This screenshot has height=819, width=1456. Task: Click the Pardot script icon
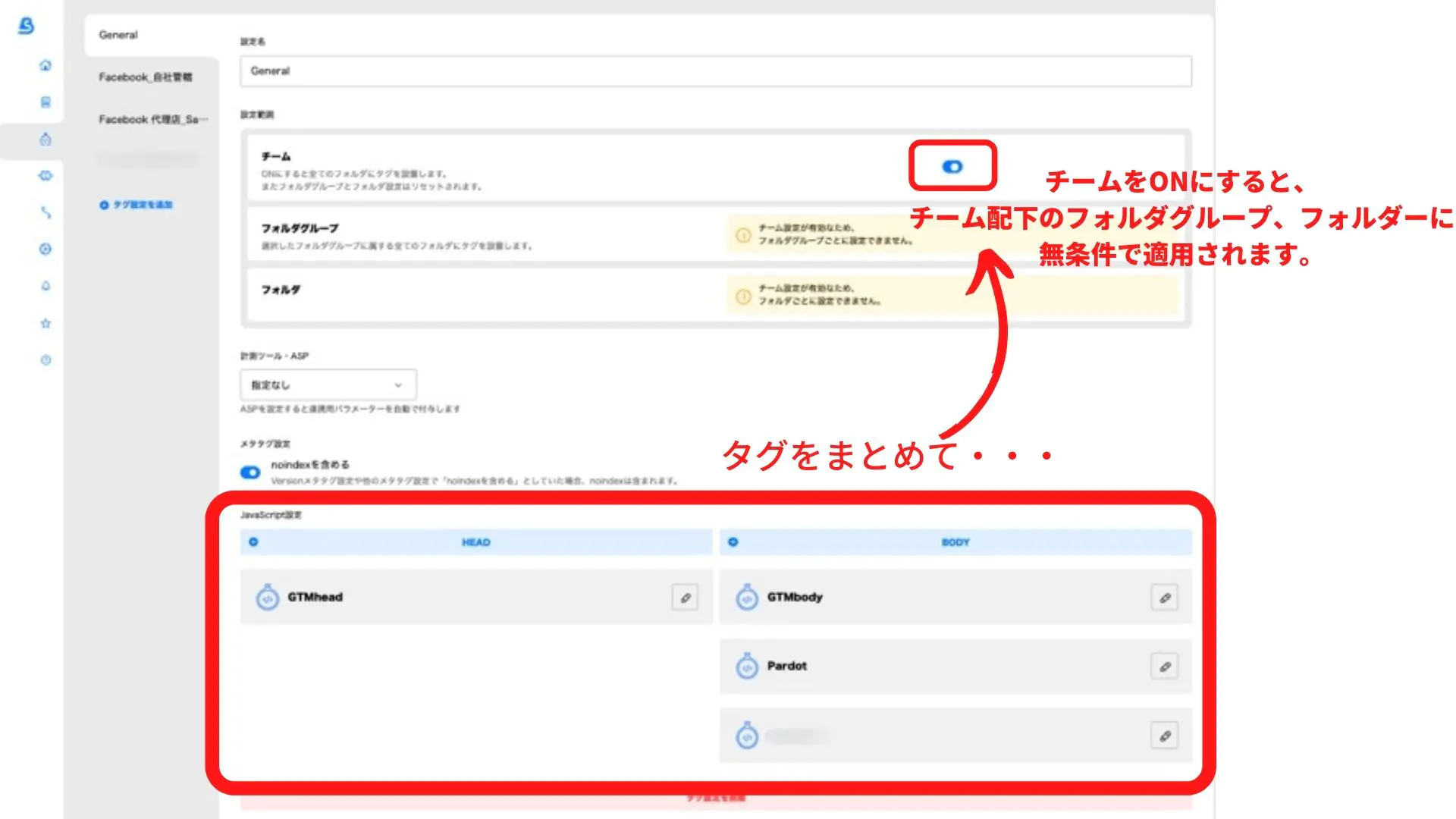747,666
